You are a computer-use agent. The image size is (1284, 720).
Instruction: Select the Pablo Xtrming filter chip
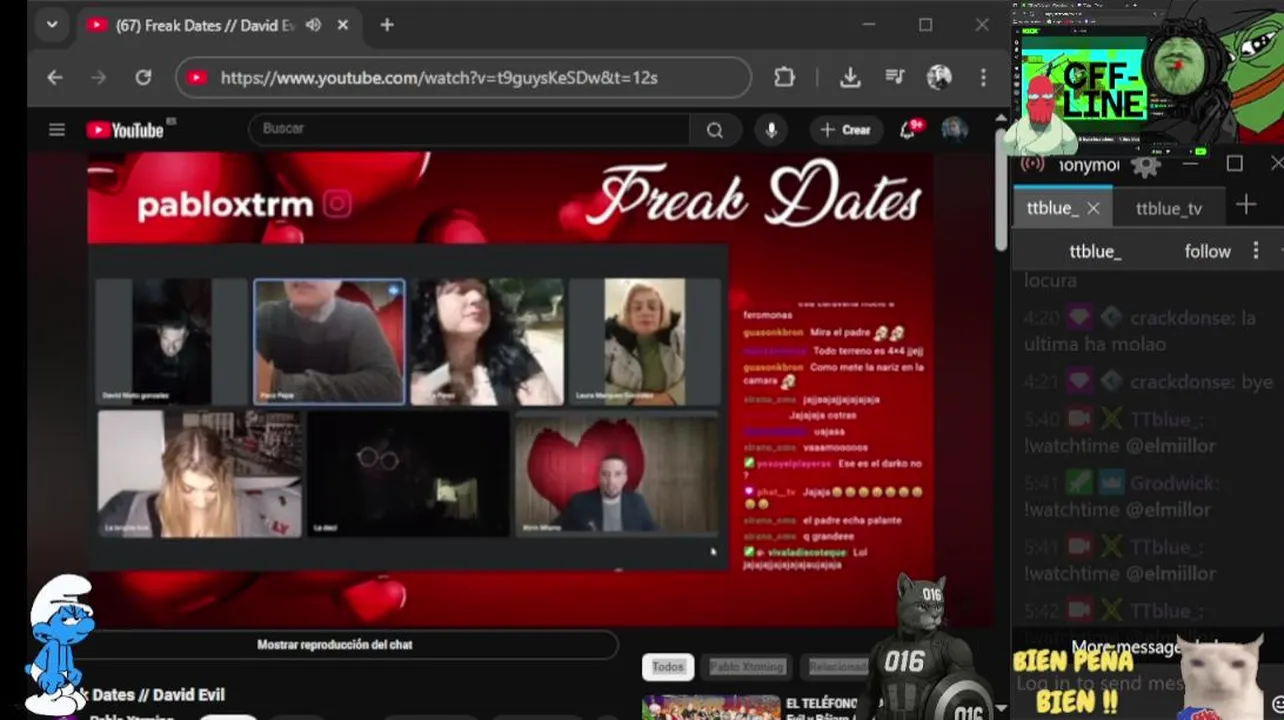point(746,667)
